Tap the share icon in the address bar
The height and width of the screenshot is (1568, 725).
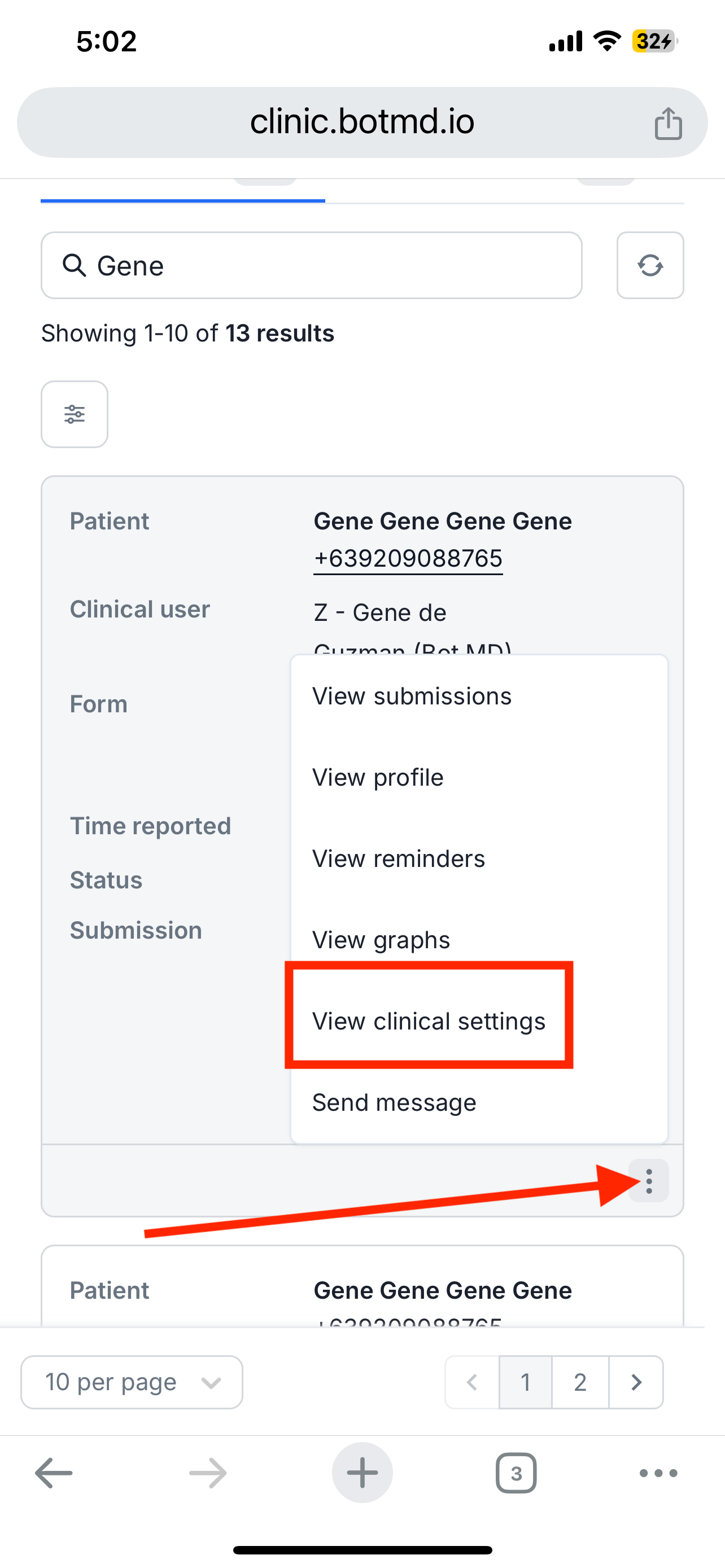coord(669,122)
